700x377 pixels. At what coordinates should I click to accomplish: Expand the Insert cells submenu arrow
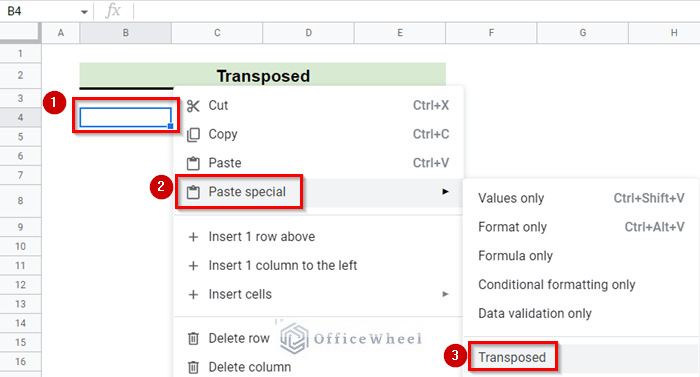445,294
